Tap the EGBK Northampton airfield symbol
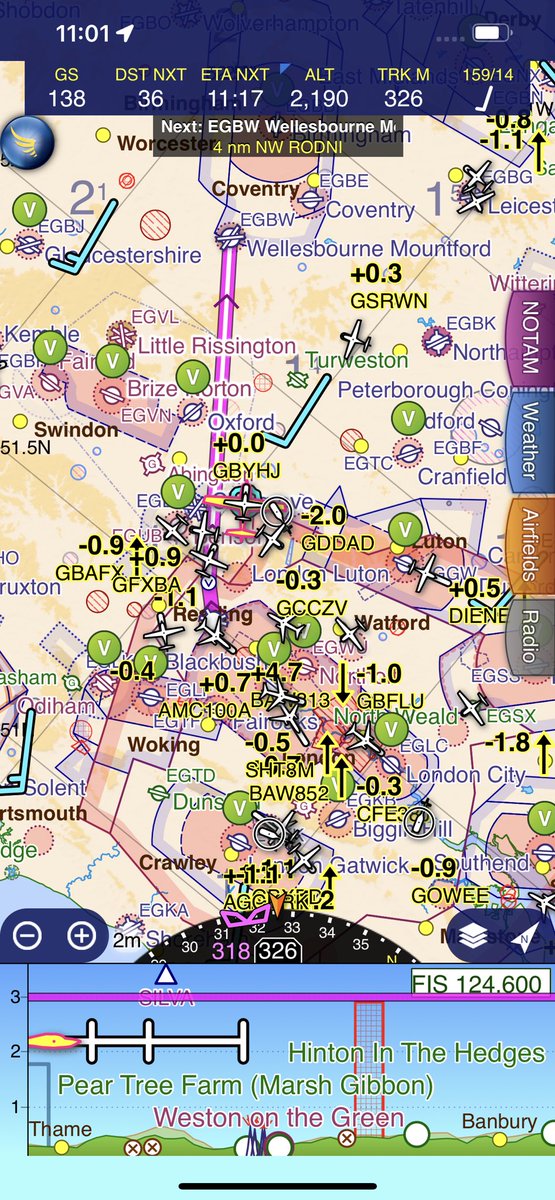Image resolution: width=555 pixels, height=1200 pixels. [x=436, y=342]
